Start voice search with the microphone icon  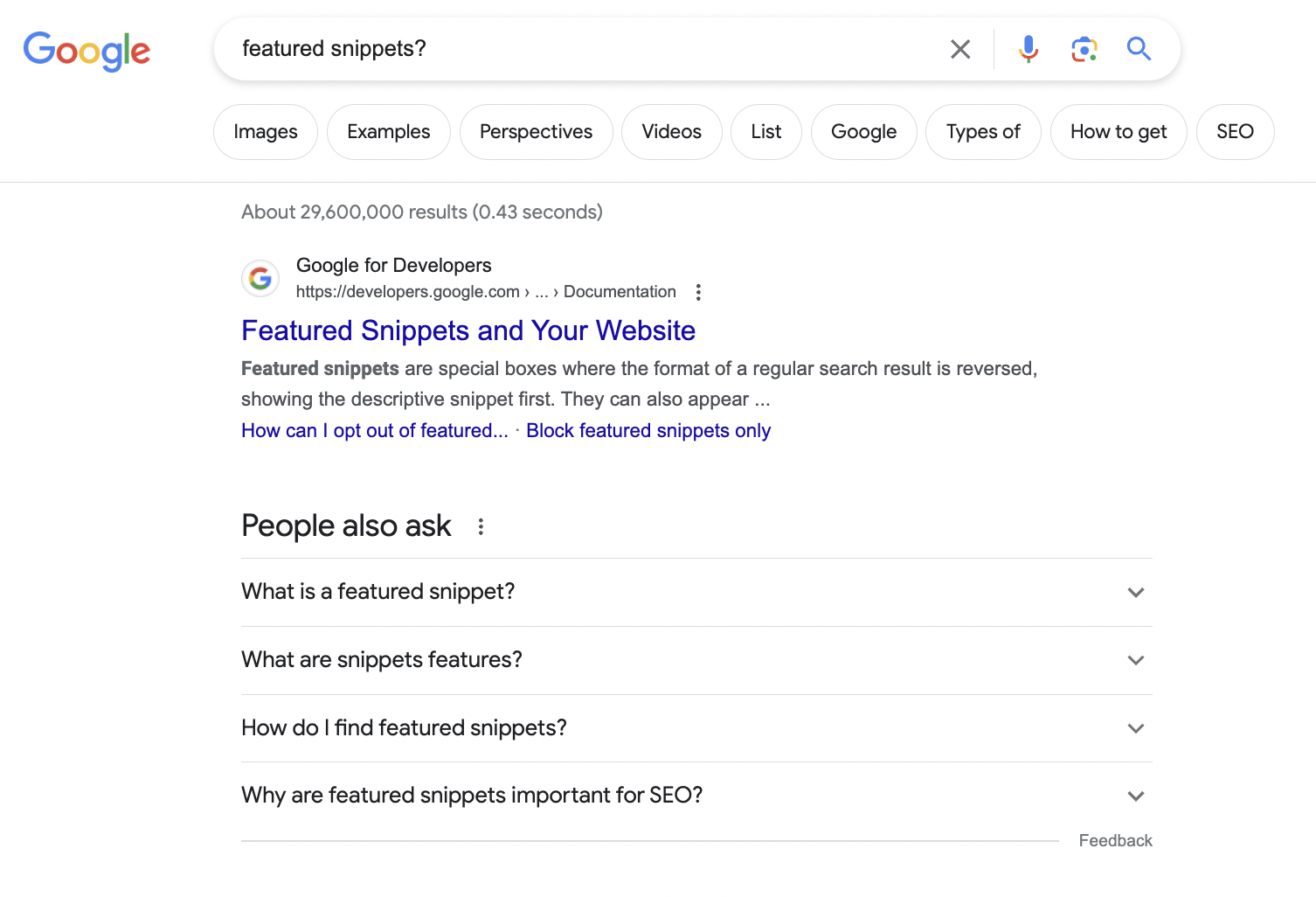pyautogui.click(x=1029, y=49)
